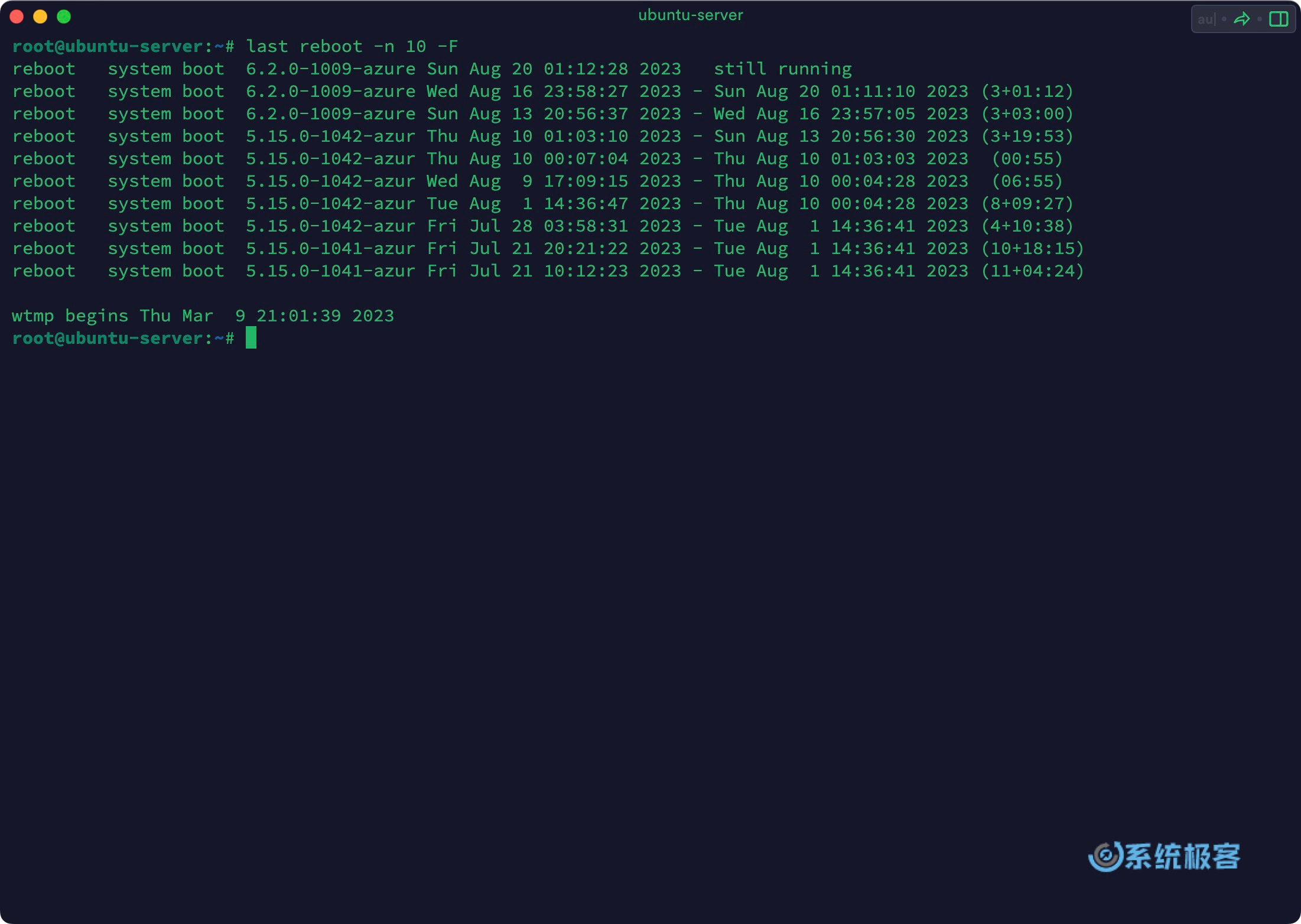Click the duration '(11+04:24)'
1301x924 pixels.
(1032, 271)
